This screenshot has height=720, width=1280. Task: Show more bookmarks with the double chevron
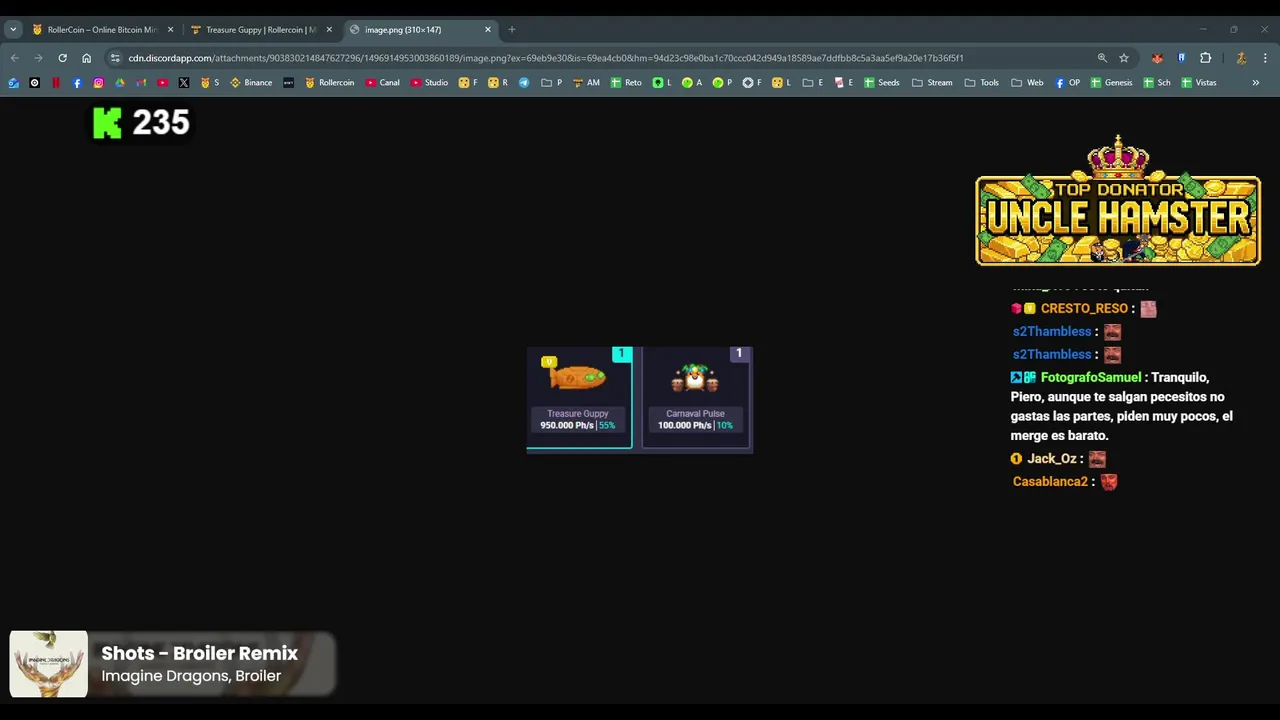coord(1255,83)
